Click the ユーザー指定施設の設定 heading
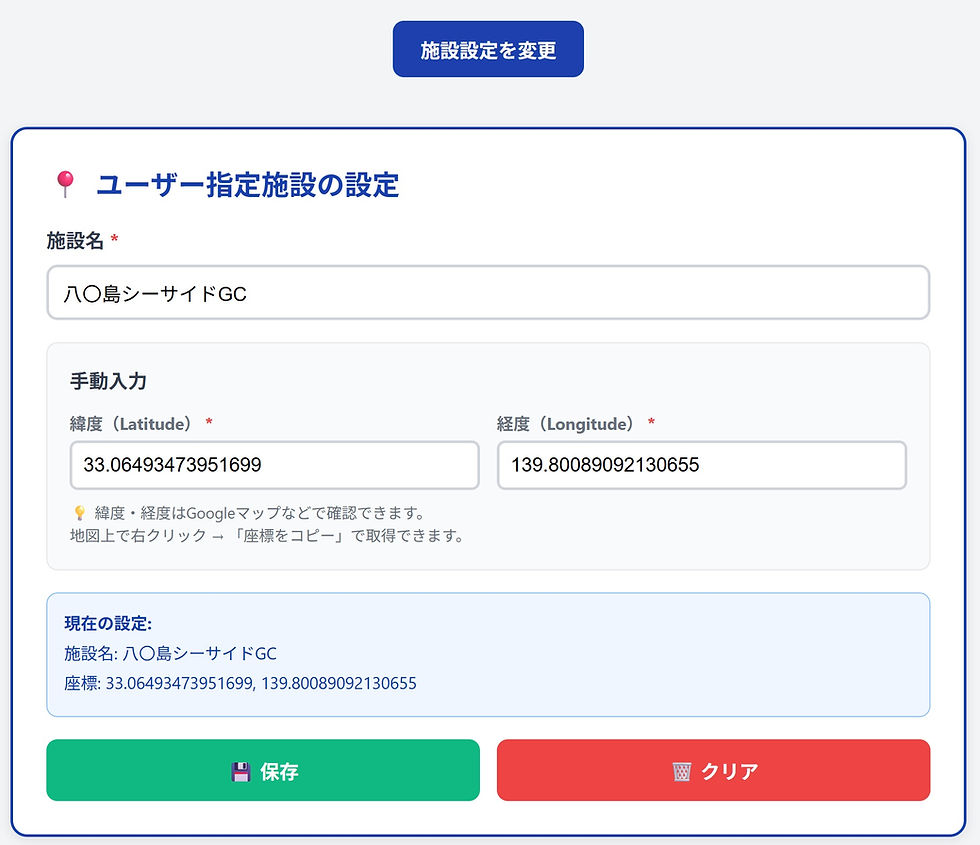Viewport: 980px width, 845px height. coord(247,185)
